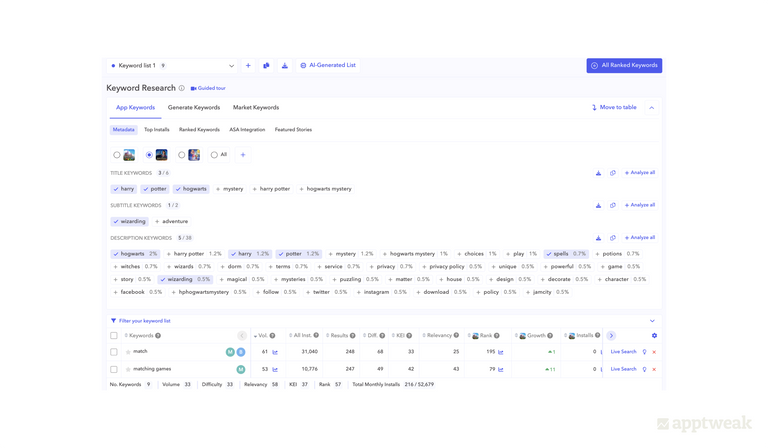The width and height of the screenshot is (768, 448).
Task: Select the ASA Integration sub-tab
Action: (247, 130)
